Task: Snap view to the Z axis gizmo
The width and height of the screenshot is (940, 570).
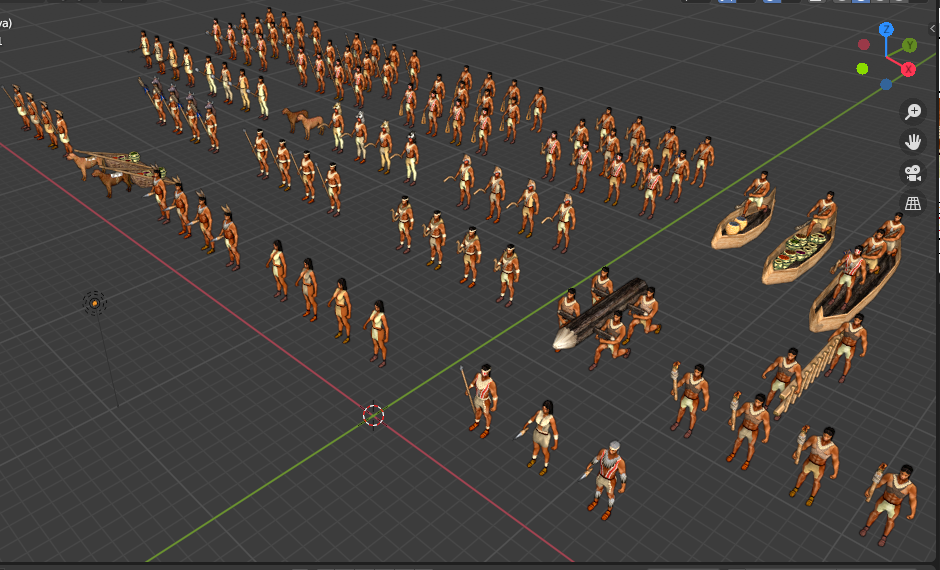Action: point(886,29)
